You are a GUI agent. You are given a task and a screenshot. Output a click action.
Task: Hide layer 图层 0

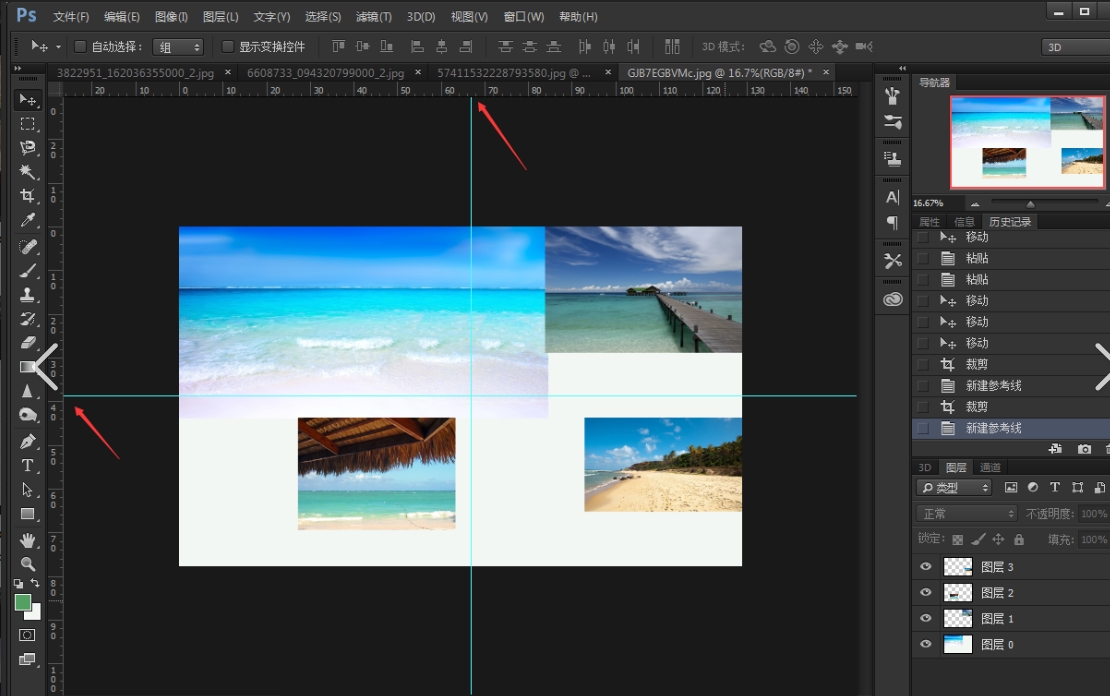pos(925,644)
